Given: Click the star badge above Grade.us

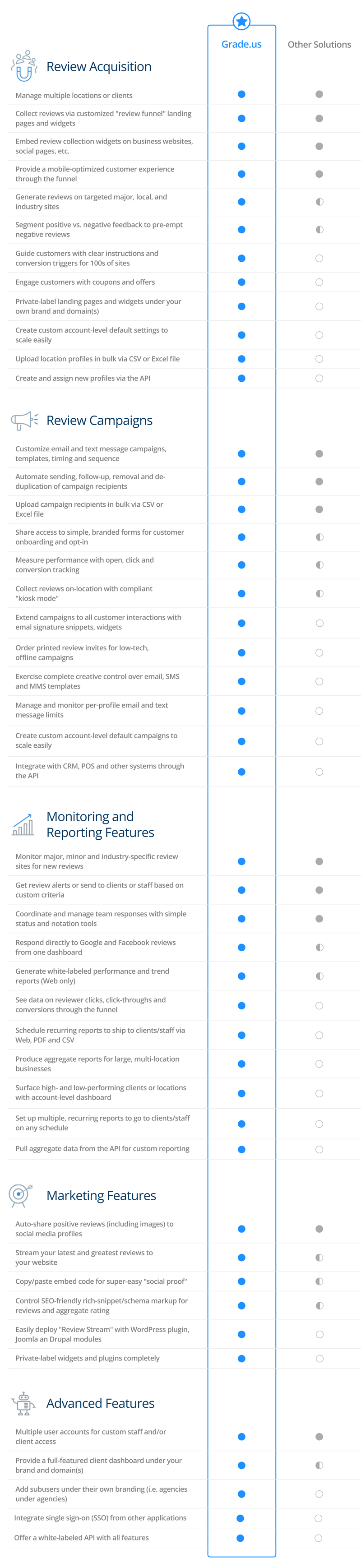Looking at the screenshot, I should coord(242,22).
